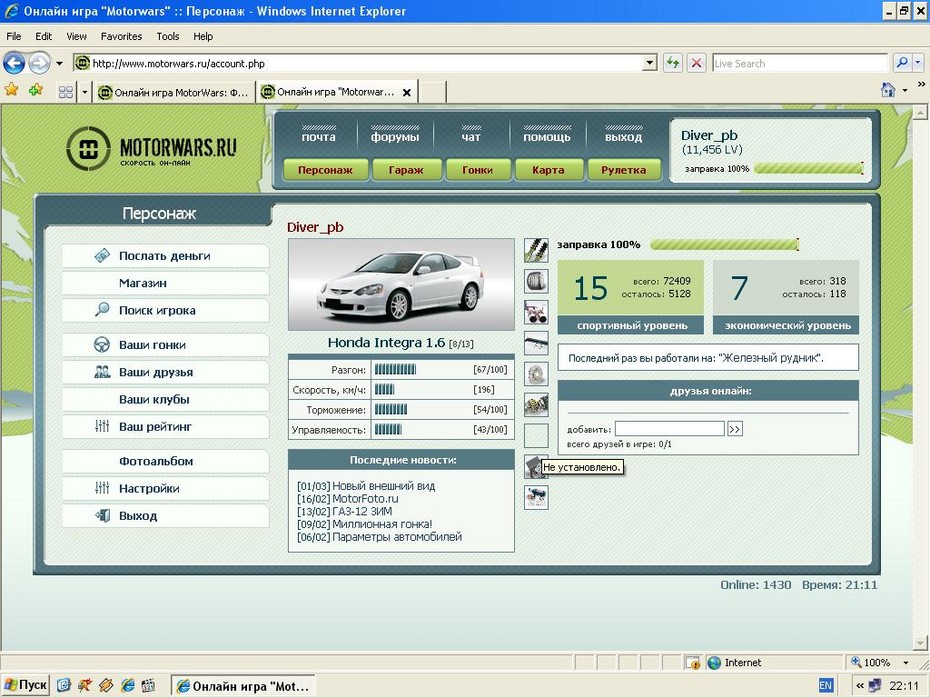This screenshot has height=698, width=930.
Task: Open чат link in header
Action: click(x=471, y=136)
